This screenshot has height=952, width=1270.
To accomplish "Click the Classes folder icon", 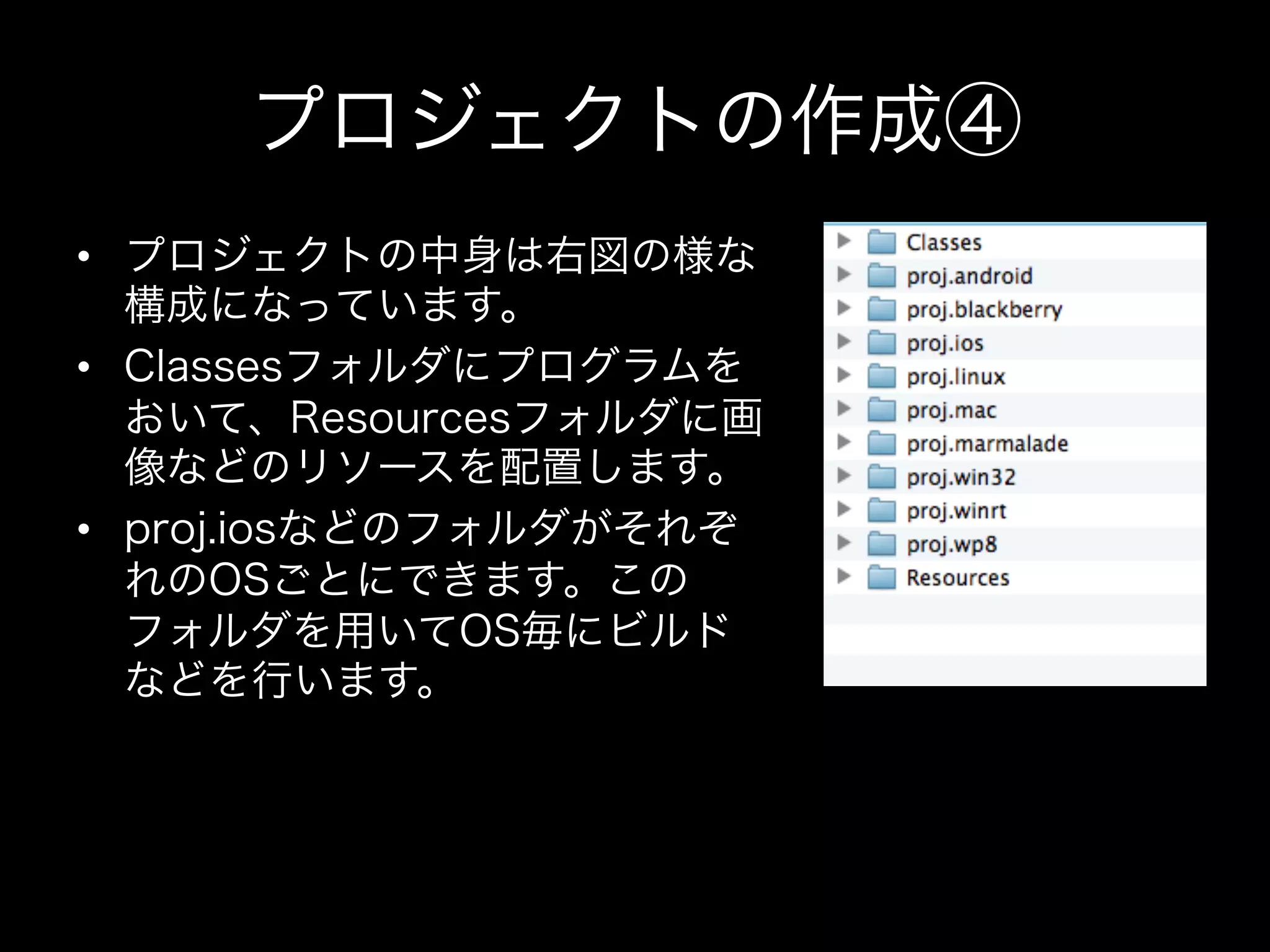I will pos(881,242).
